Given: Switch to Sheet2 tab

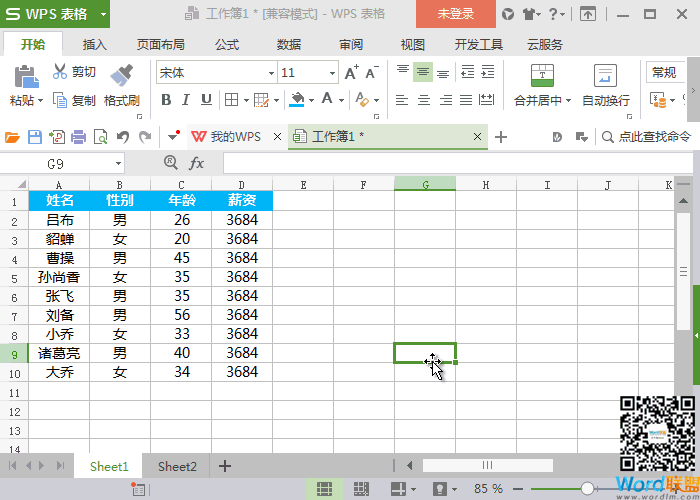Looking at the screenshot, I should coord(177,467).
